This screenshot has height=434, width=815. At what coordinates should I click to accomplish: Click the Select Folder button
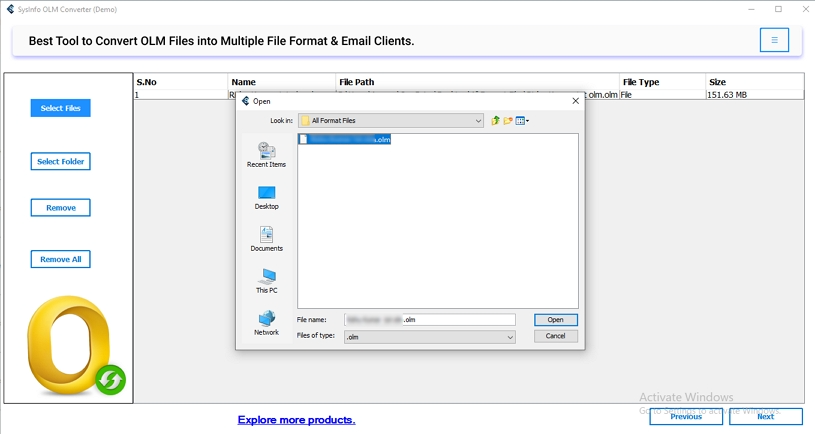(x=60, y=162)
